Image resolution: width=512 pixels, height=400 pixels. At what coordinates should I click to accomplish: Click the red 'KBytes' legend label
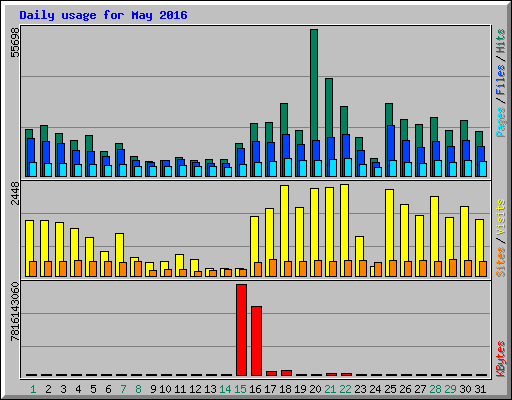[x=500, y=359]
